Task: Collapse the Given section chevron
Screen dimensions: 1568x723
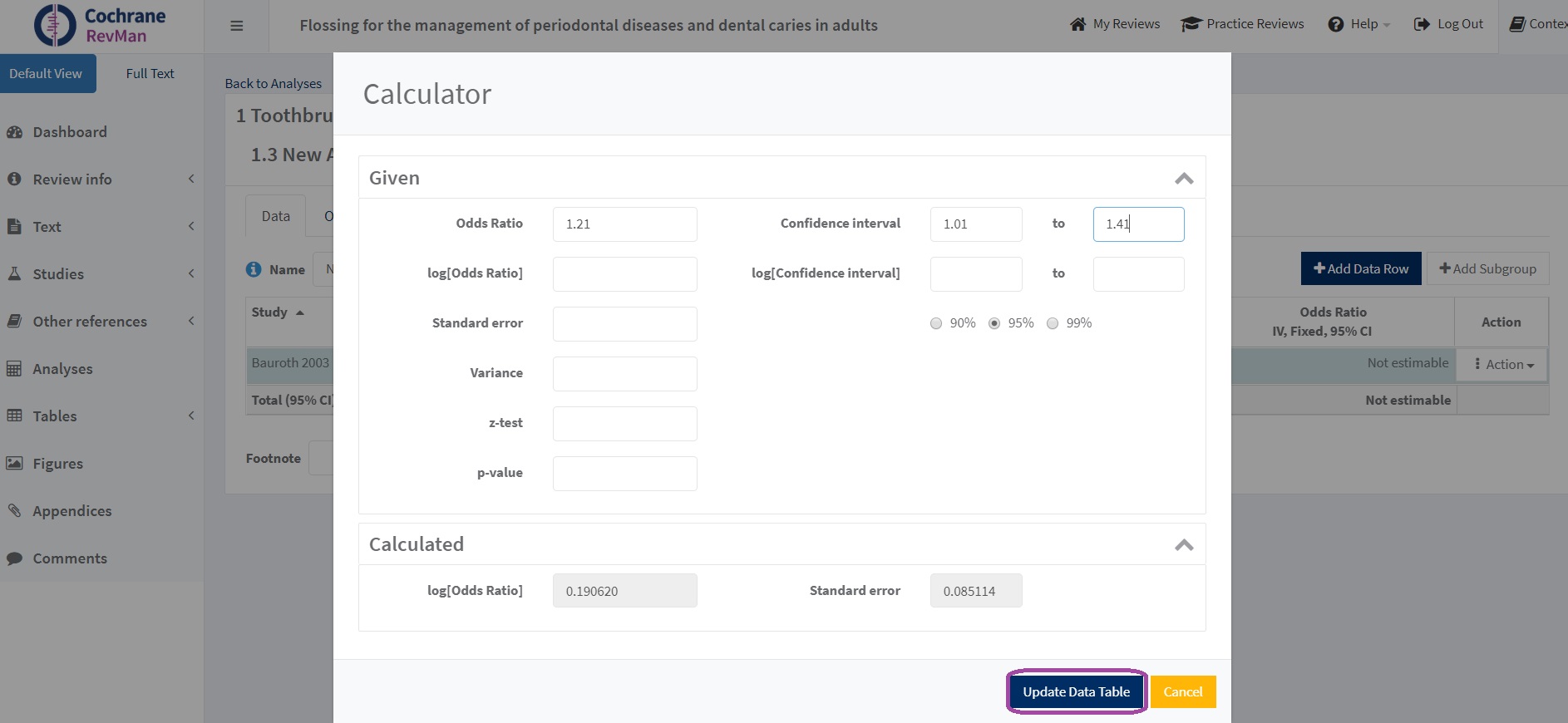Action: coord(1184,179)
